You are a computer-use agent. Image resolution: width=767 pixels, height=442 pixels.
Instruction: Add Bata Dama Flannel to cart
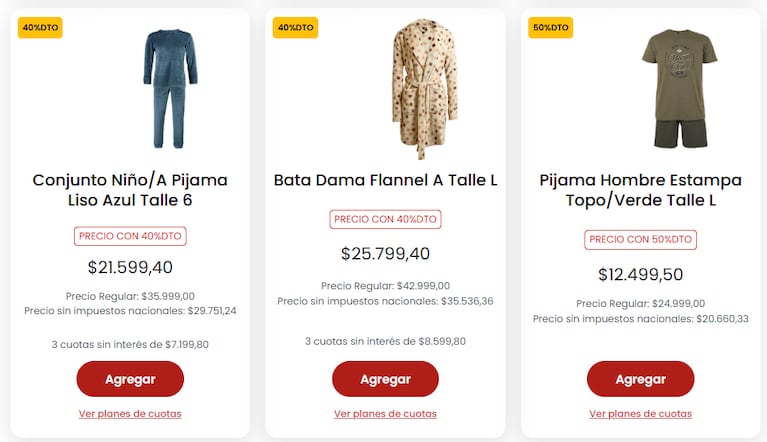coord(385,379)
